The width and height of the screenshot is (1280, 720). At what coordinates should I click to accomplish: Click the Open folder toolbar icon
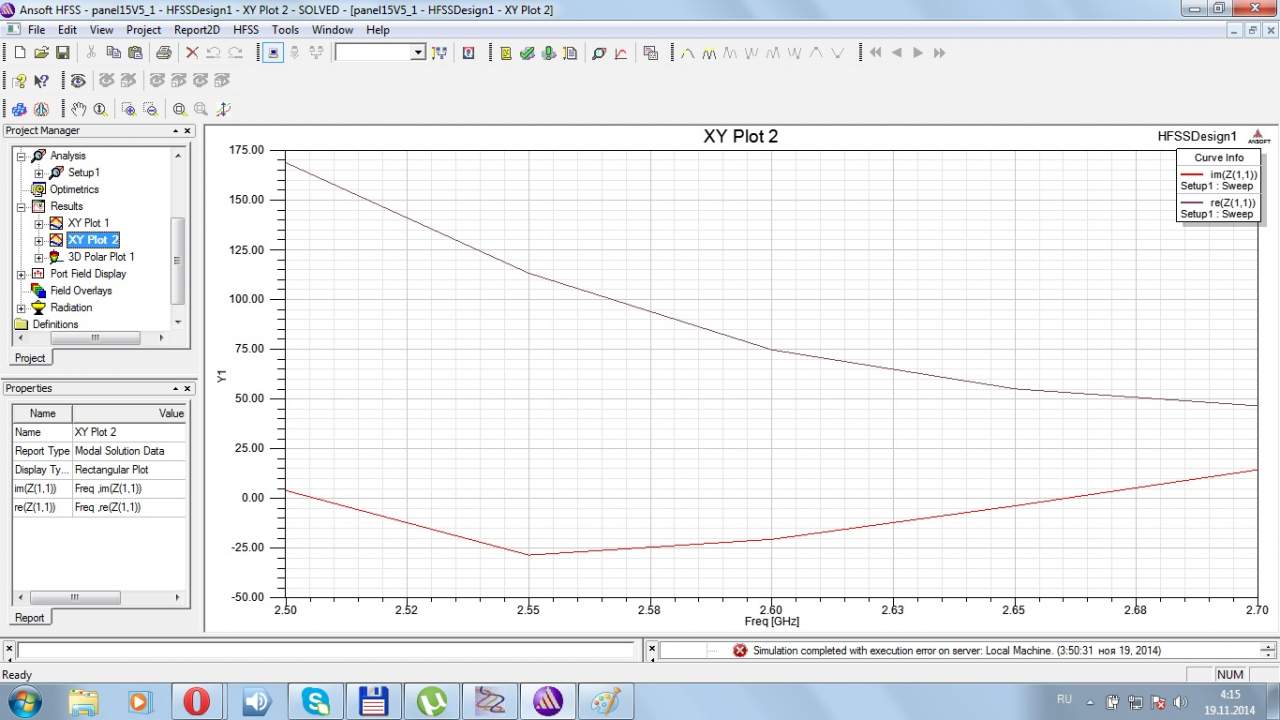41,53
